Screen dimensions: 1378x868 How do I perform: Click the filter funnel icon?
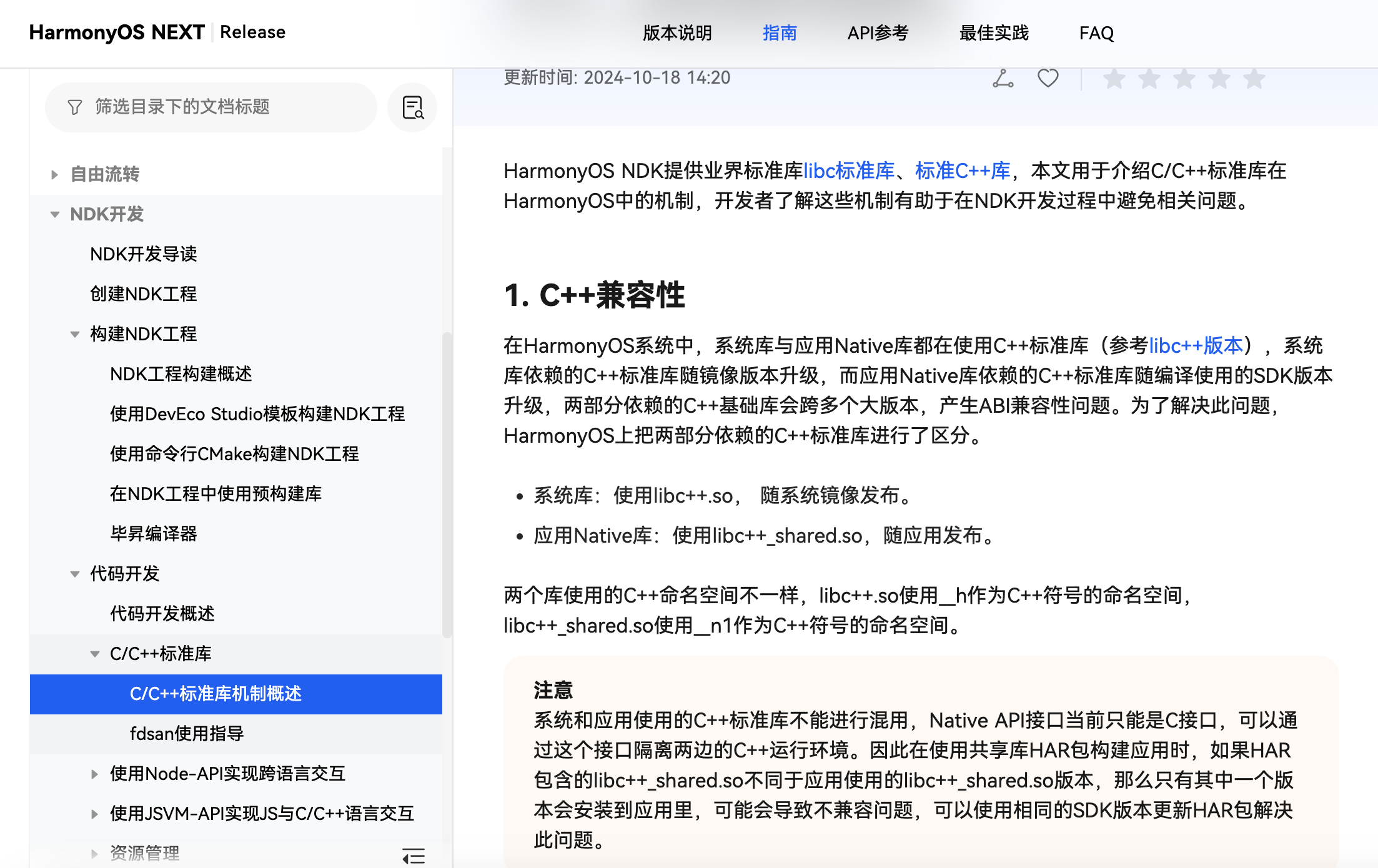click(x=74, y=107)
